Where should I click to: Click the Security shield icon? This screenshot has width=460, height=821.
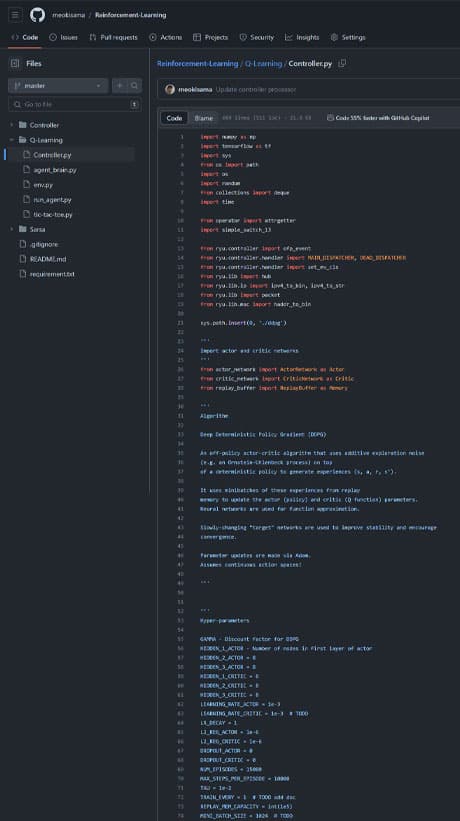pyautogui.click(x=243, y=37)
